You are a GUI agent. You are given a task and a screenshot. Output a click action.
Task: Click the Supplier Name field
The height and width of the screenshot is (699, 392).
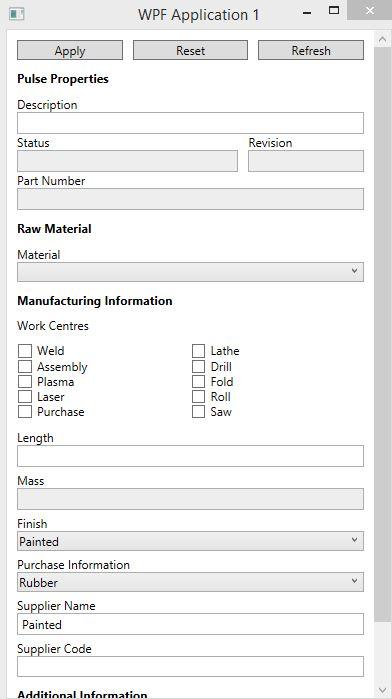pos(190,624)
